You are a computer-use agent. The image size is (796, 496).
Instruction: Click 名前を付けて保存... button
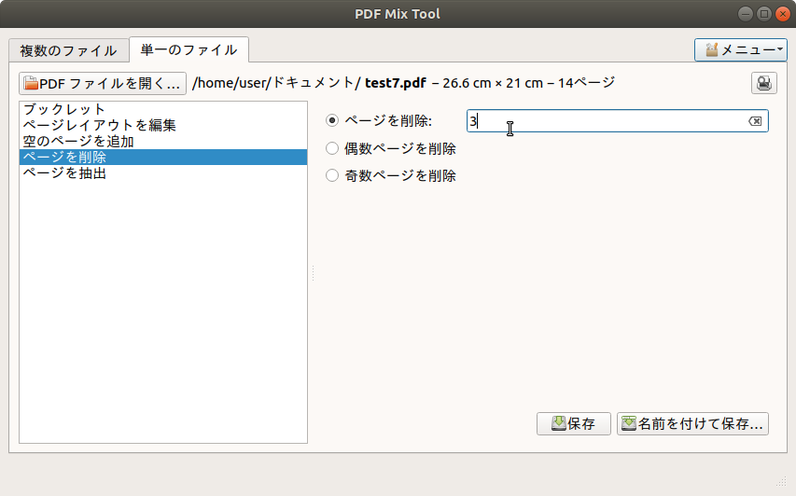pos(692,423)
